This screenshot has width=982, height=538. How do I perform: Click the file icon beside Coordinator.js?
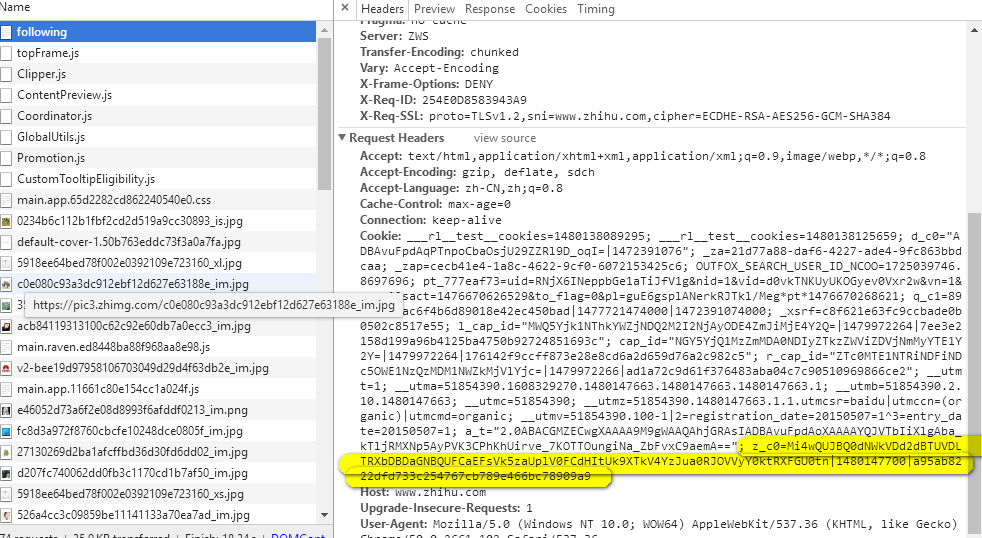click(6, 116)
